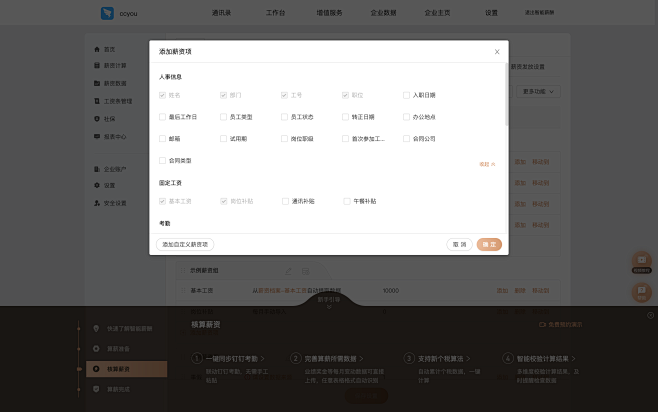The height and width of the screenshot is (412, 658).
Task: Click the DingTalk logo icon in header
Action: coord(107,13)
